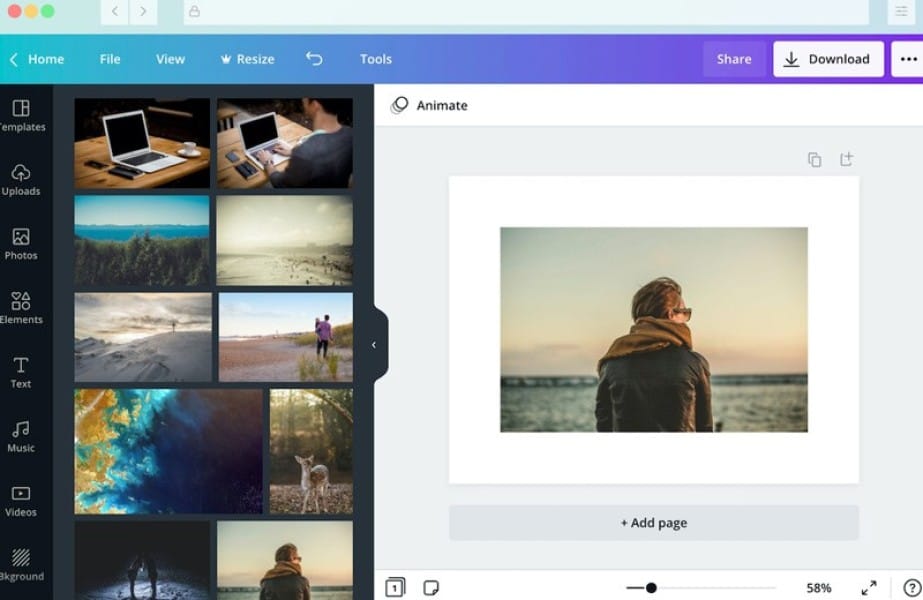Select the Uploads sidebar icon
Viewport: 923px width, 600px height.
tap(21, 178)
